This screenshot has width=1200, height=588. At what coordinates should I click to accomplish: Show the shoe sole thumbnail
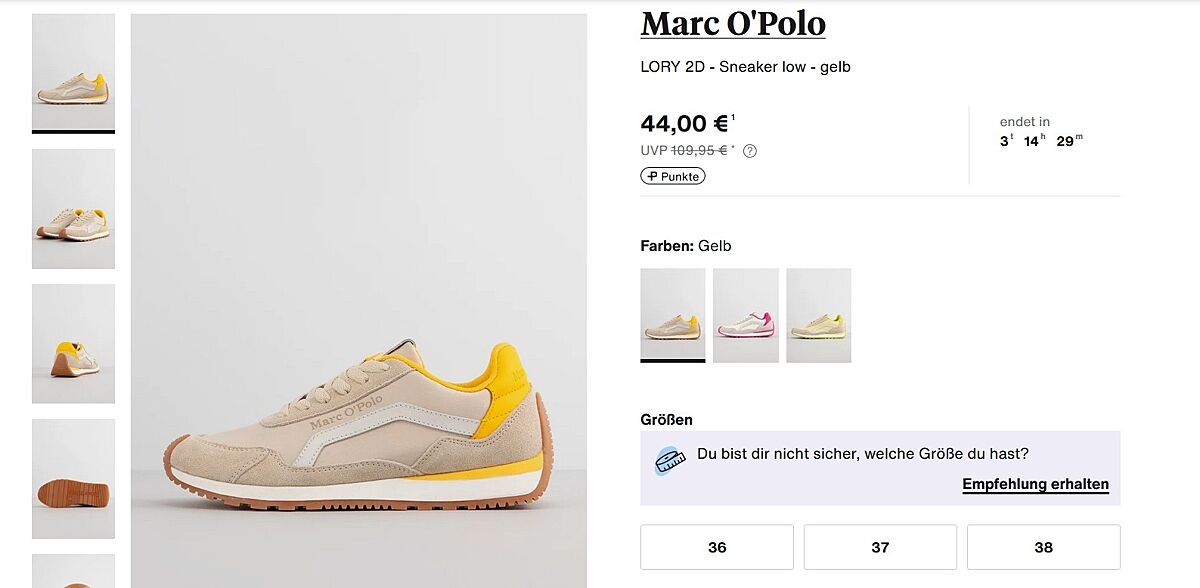tap(73, 478)
